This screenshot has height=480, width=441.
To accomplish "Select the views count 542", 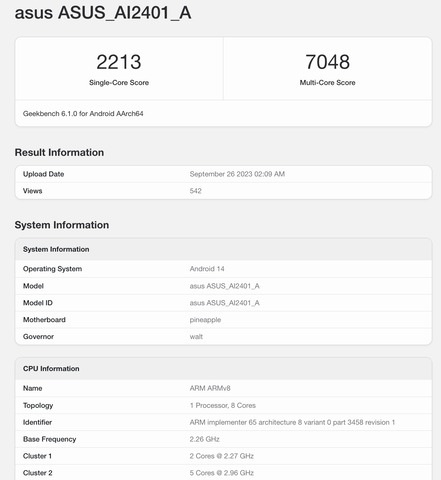I will [195, 191].
